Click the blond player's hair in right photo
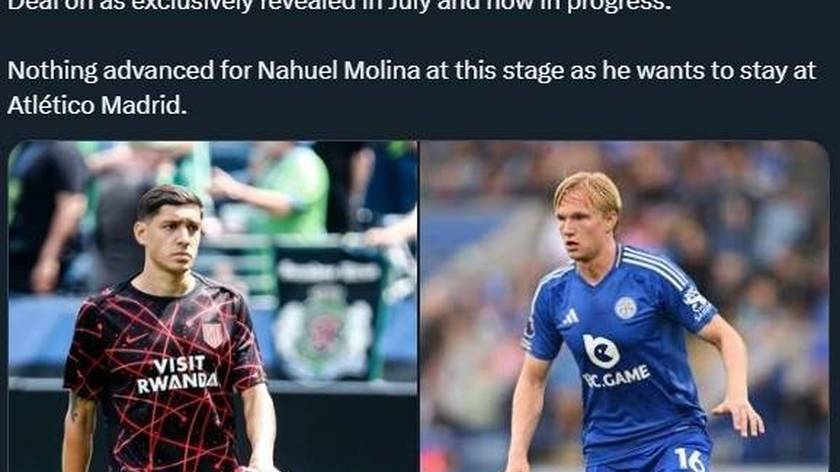The width and height of the screenshot is (840, 472). 588,192
